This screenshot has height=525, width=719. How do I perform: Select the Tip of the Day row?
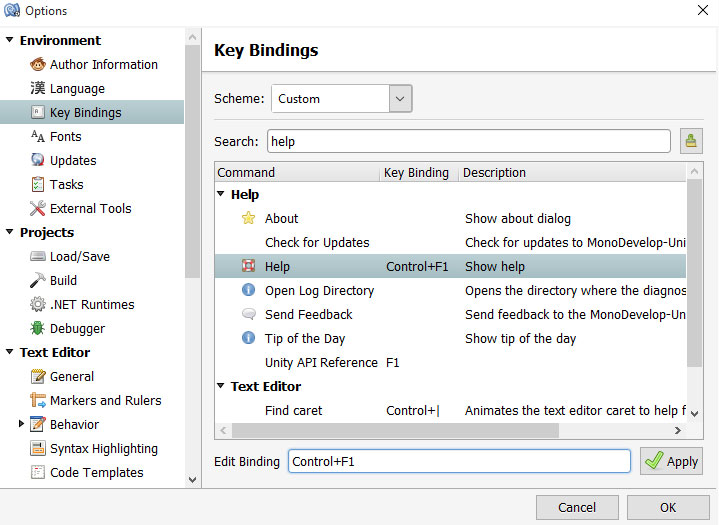click(450, 338)
